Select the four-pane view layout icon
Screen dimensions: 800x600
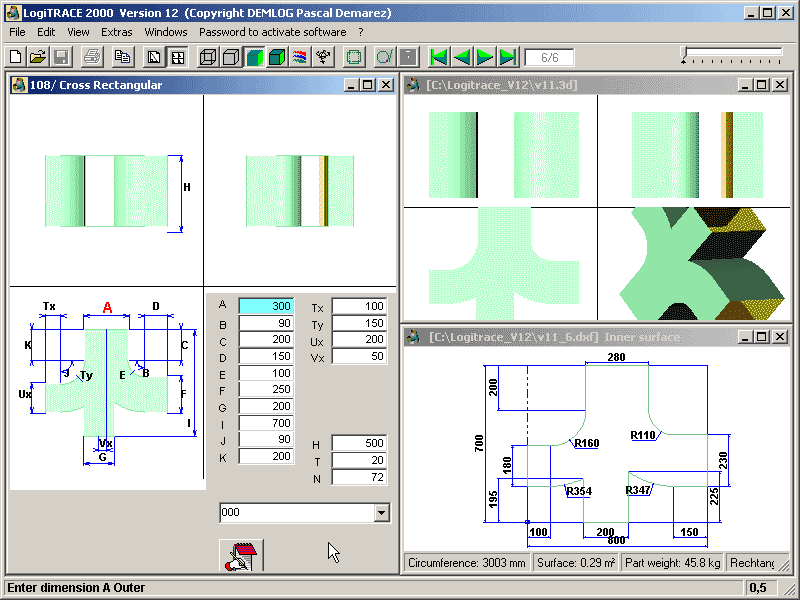pyautogui.click(x=178, y=57)
